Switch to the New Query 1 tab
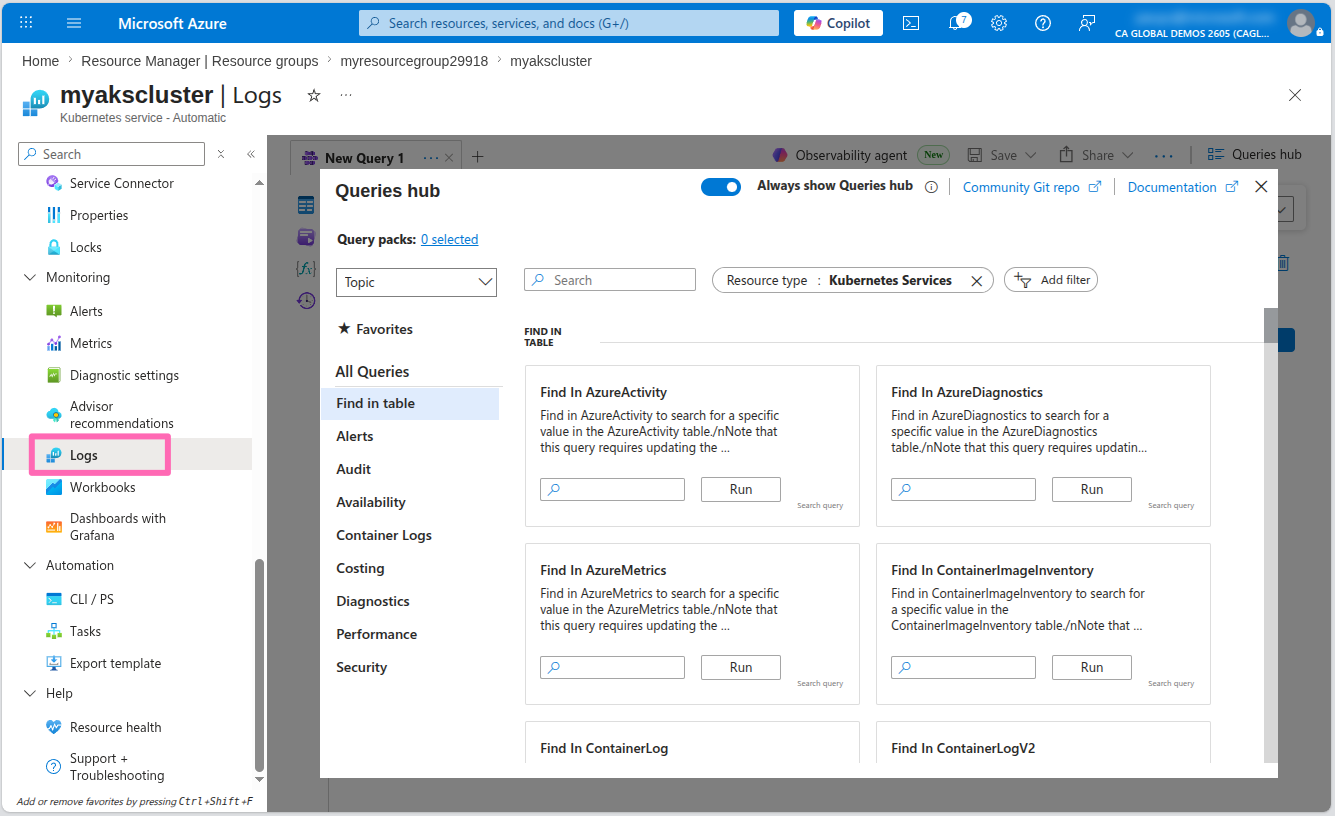Screen dimensions: 1335x816 [364, 158]
